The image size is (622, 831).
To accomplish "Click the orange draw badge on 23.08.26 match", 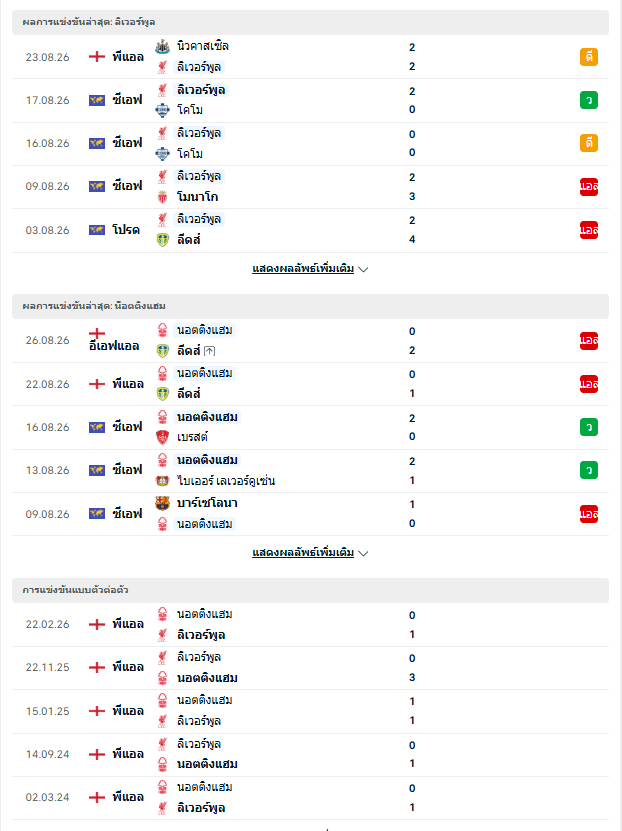I will [x=589, y=57].
